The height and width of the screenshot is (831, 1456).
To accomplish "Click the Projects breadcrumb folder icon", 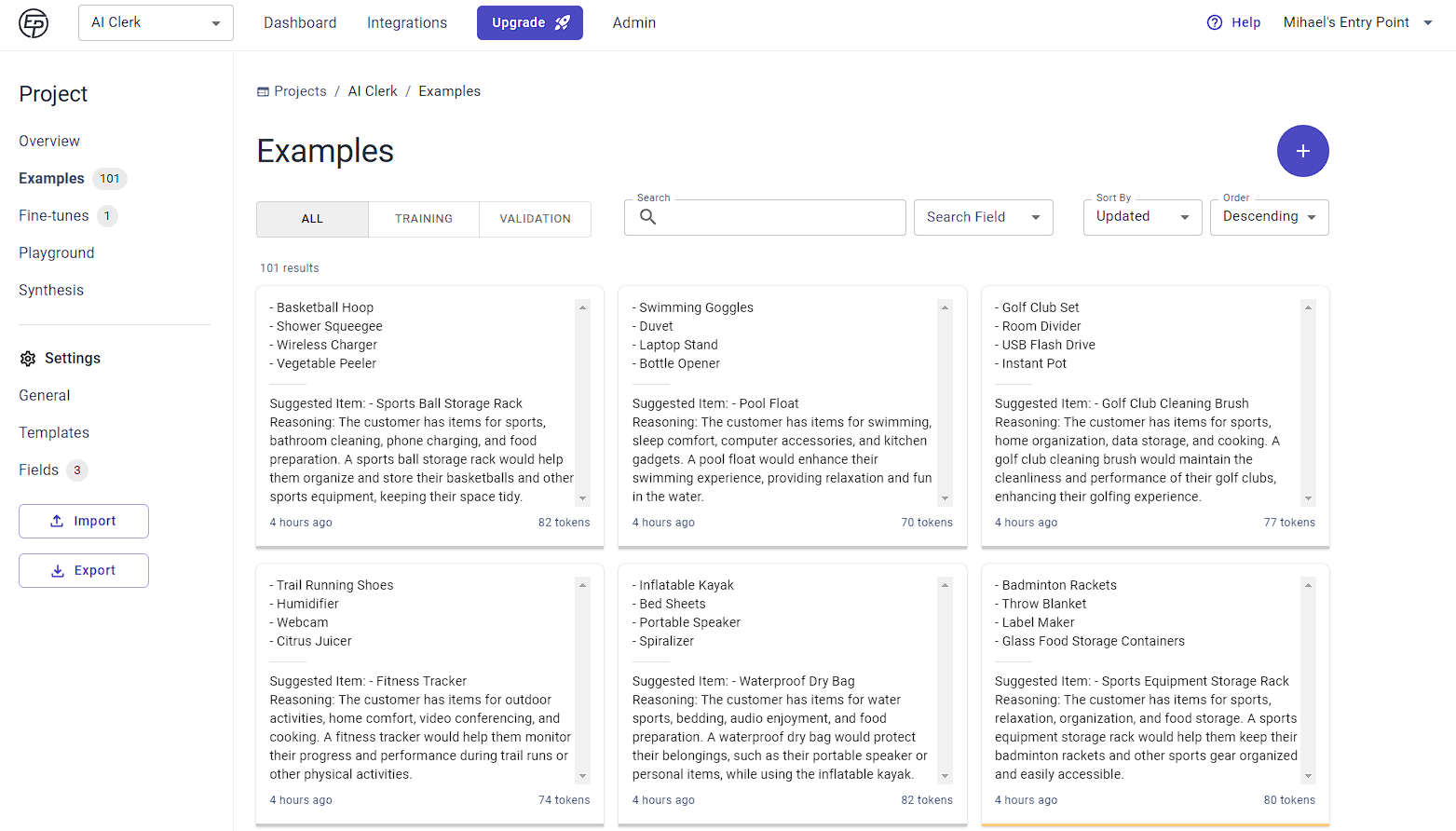I will 263,92.
